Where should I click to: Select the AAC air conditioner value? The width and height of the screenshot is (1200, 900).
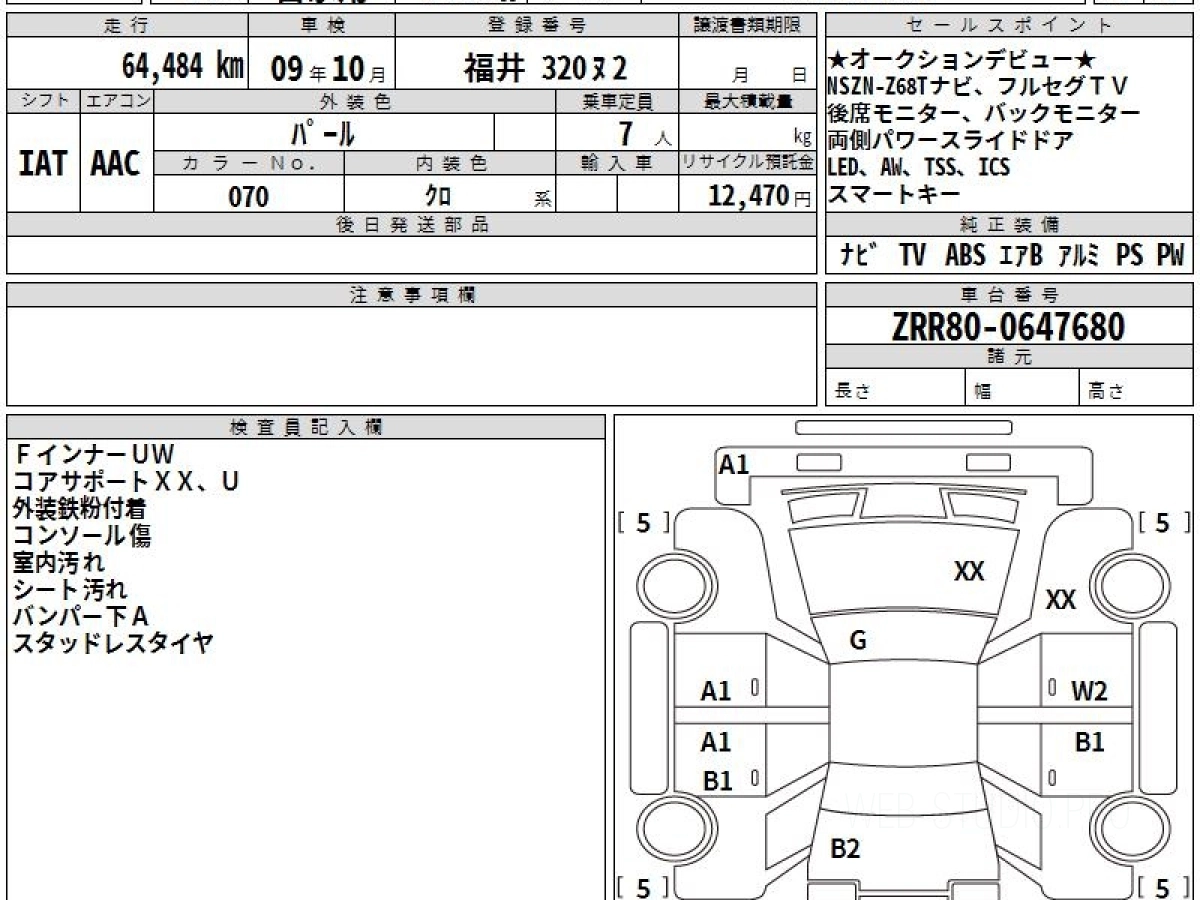tap(116, 163)
